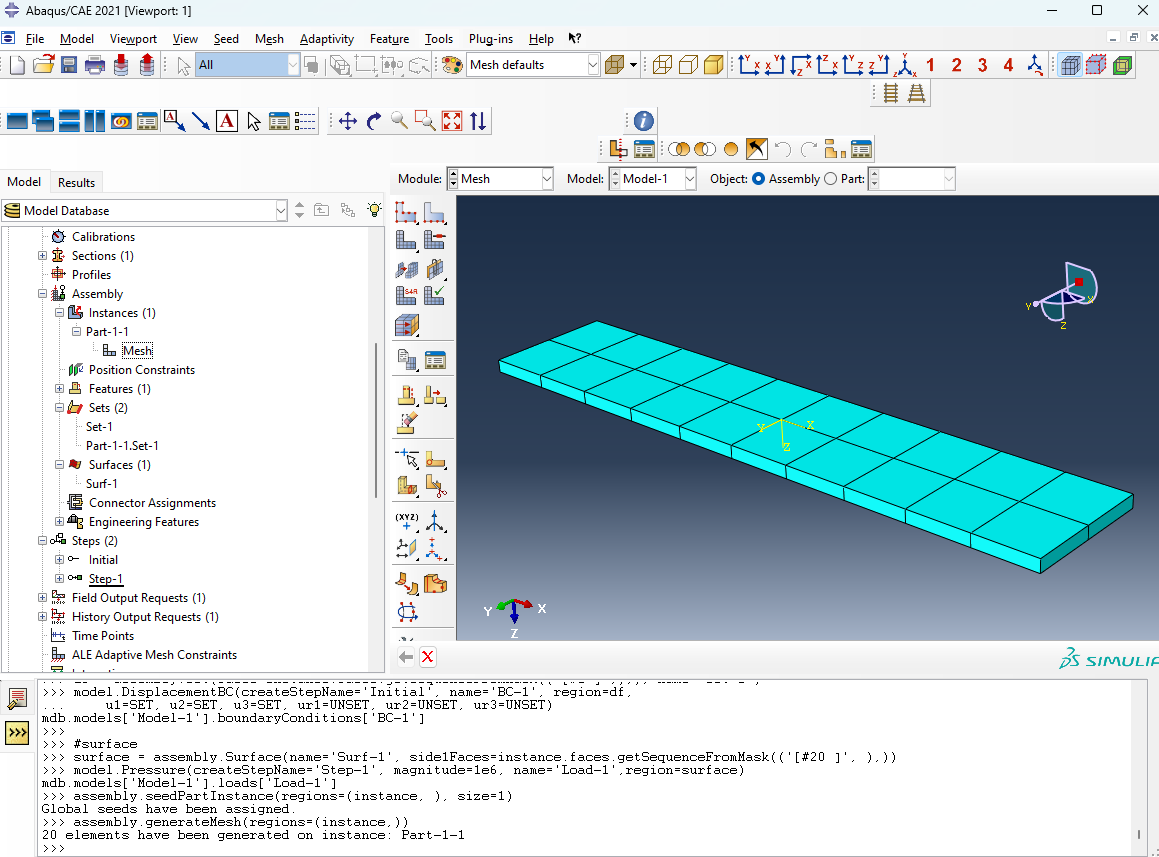The height and width of the screenshot is (857, 1159).
Task: Click the Seed Part Instance tool
Action: 406,212
